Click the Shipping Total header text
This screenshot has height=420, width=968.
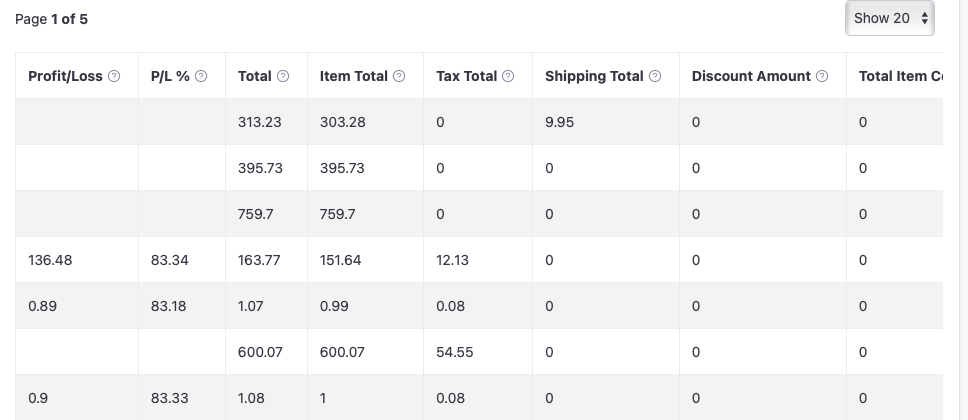coord(594,76)
